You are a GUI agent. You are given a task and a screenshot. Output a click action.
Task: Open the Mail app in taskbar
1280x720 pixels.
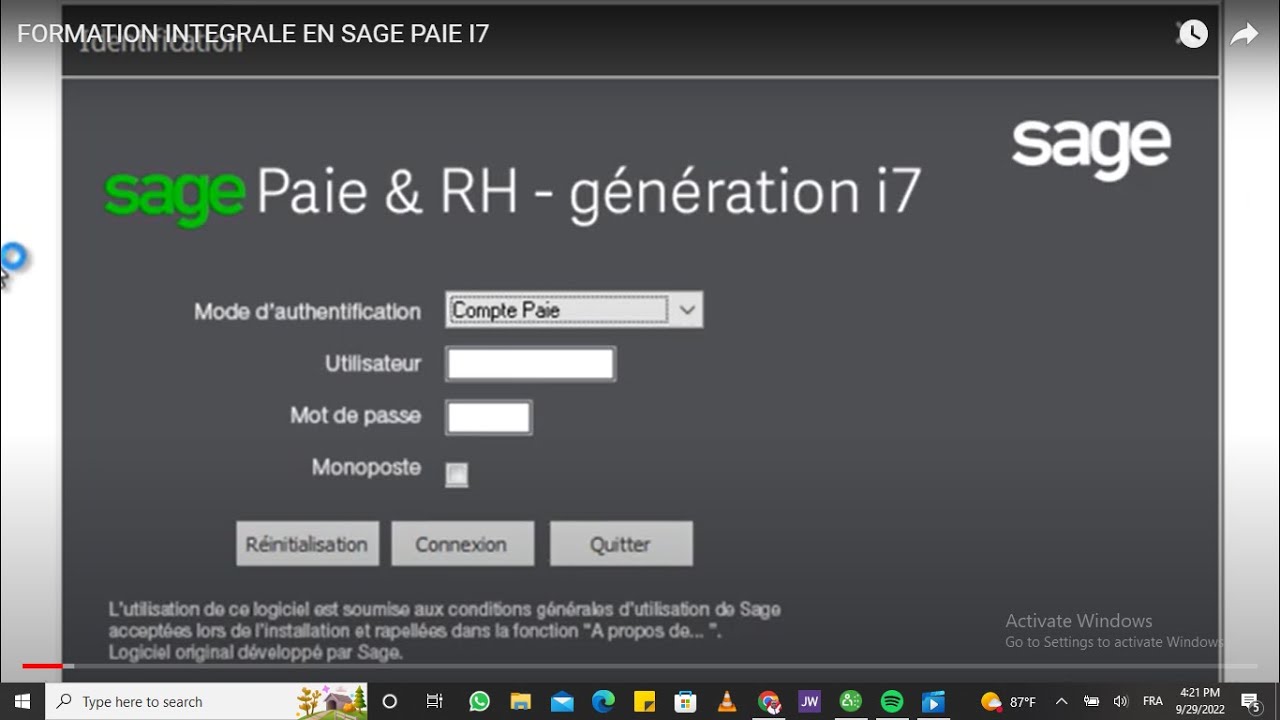[x=562, y=701]
